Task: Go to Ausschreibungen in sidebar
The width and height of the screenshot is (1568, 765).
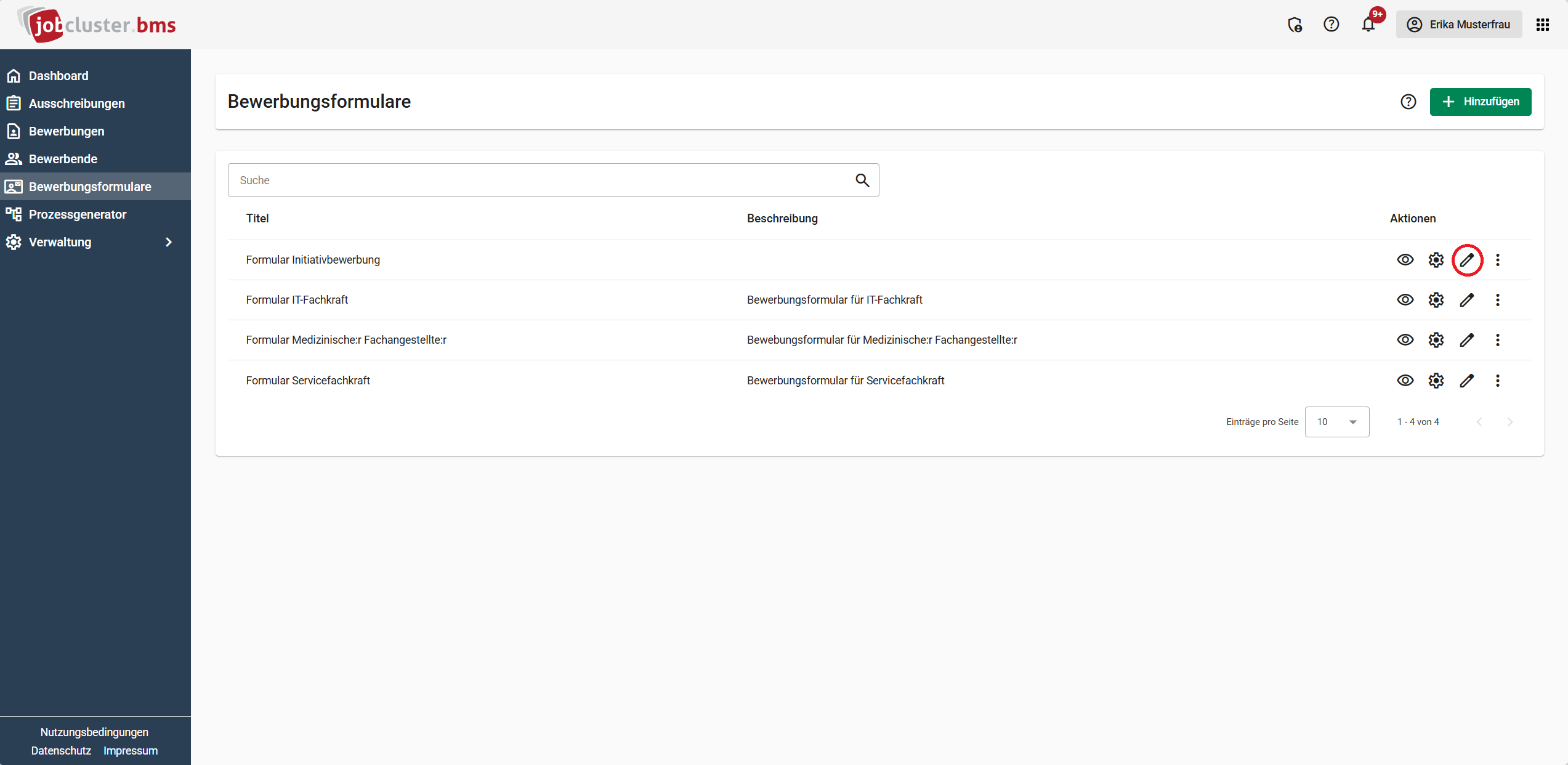Action: click(x=77, y=103)
